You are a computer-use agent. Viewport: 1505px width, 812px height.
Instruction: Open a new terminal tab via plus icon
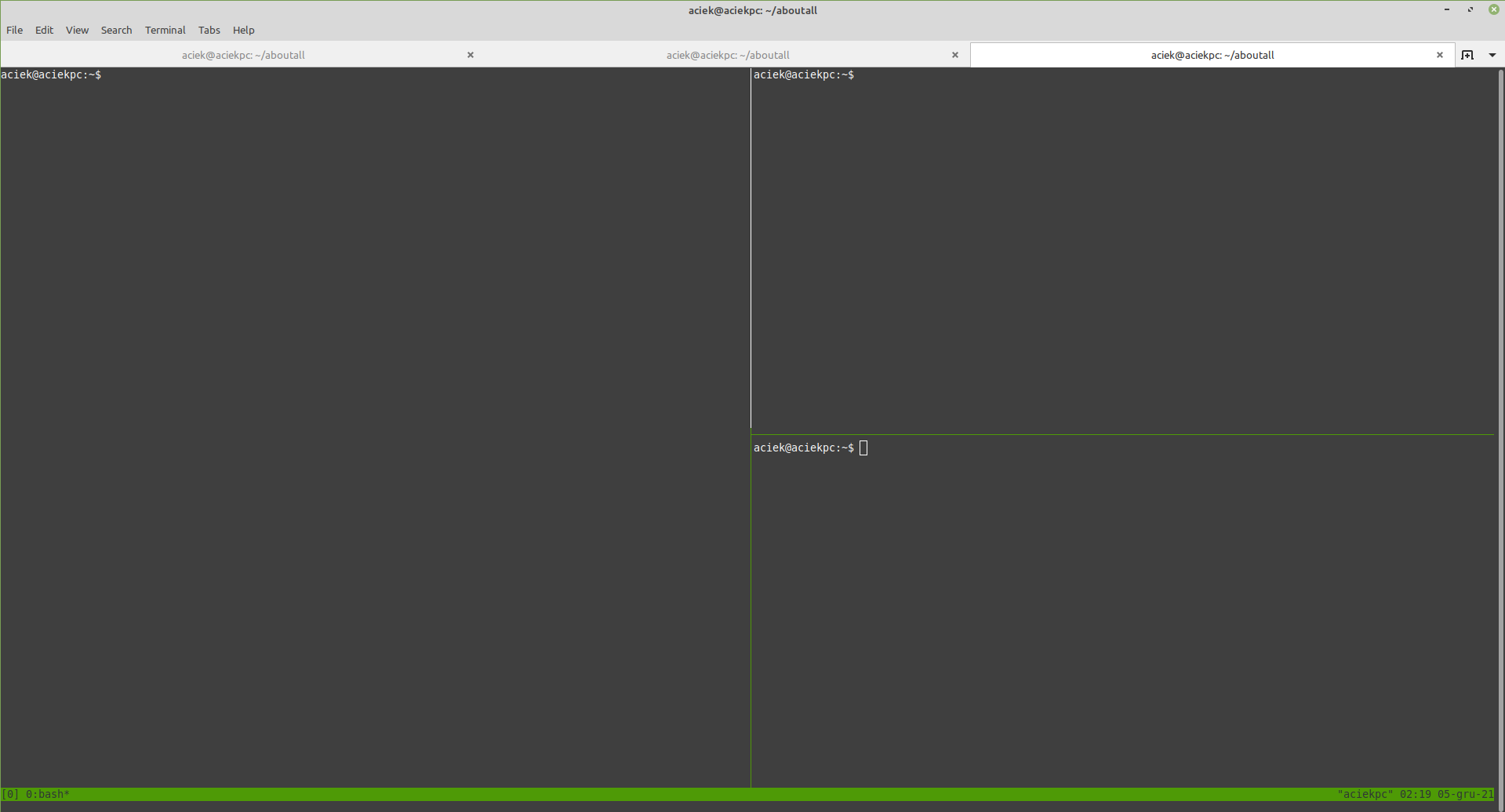pyautogui.click(x=1468, y=55)
